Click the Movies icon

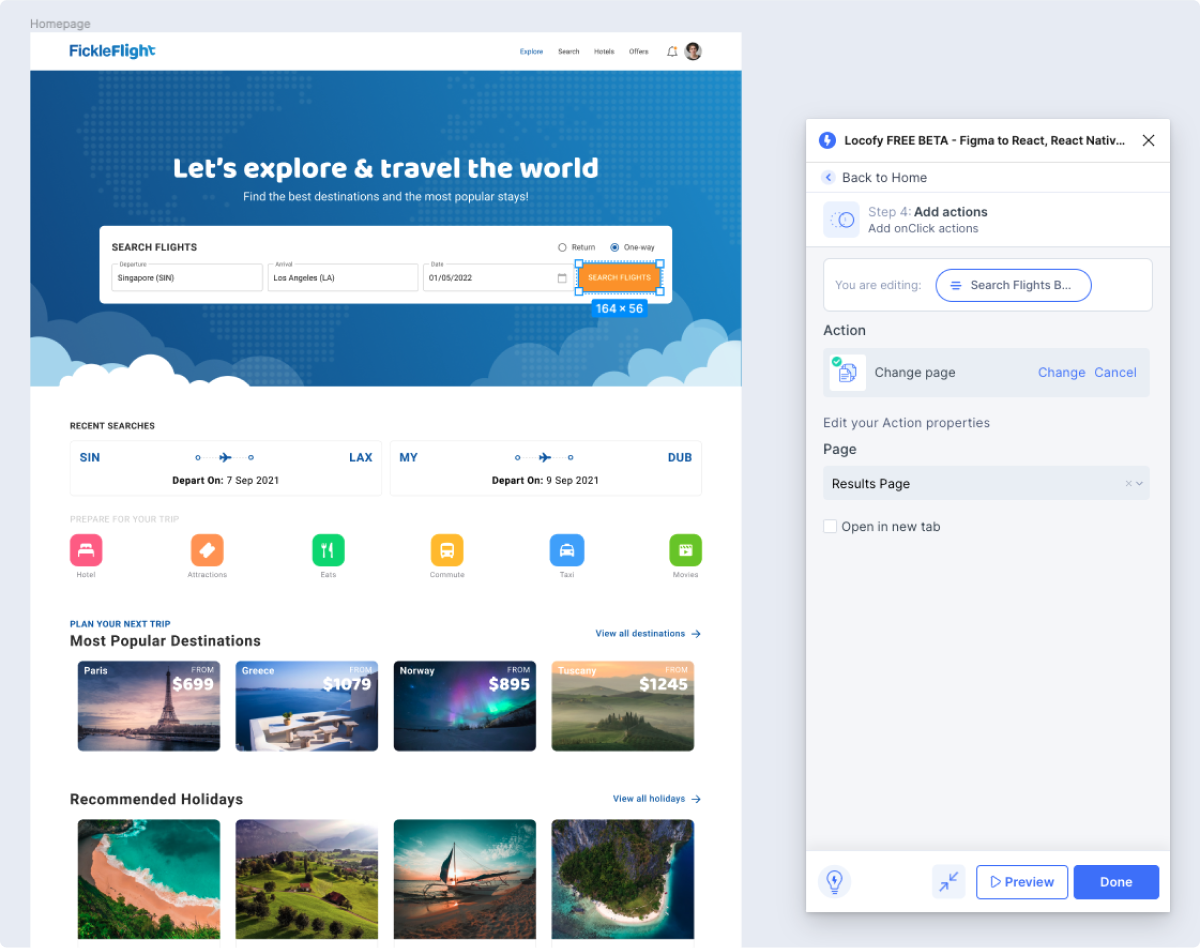[x=686, y=549]
